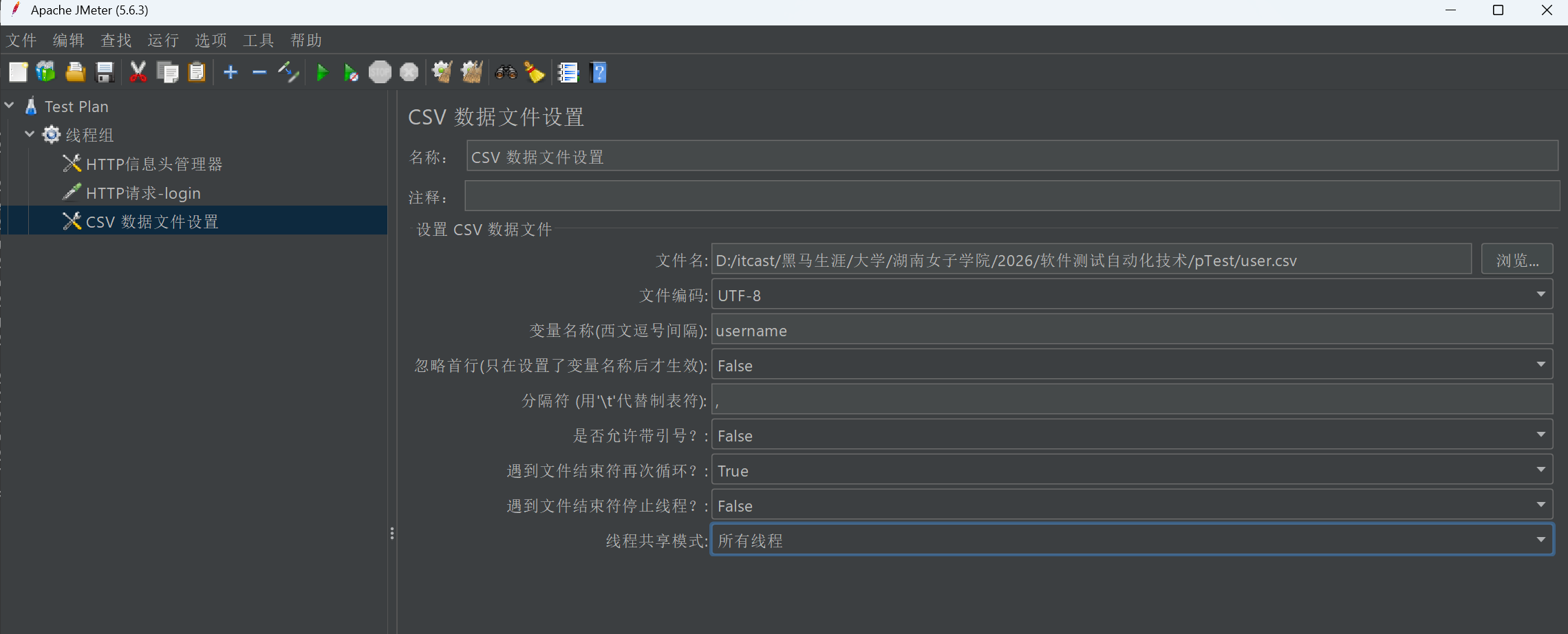Click the 线程组 gear icon
The height and width of the screenshot is (634, 1568).
(52, 135)
